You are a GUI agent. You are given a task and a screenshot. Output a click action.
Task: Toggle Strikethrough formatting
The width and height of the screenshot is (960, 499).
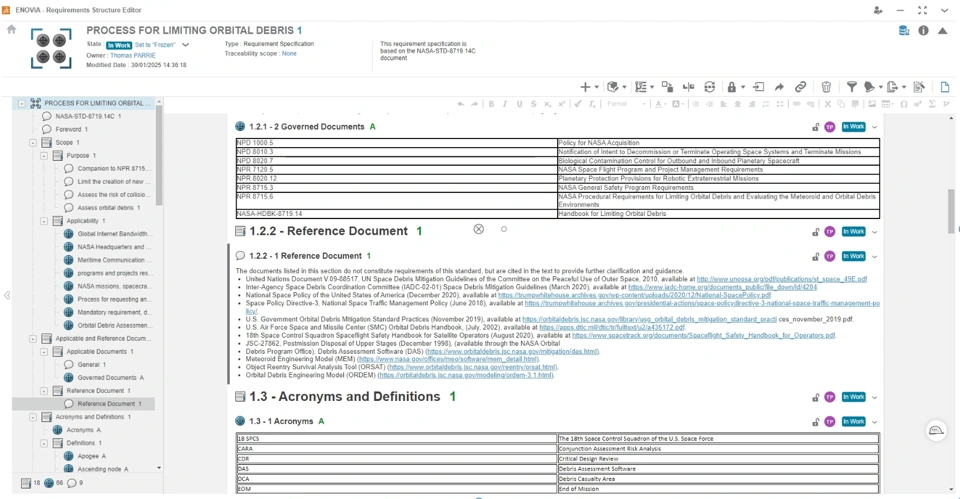pyautogui.click(x=533, y=104)
